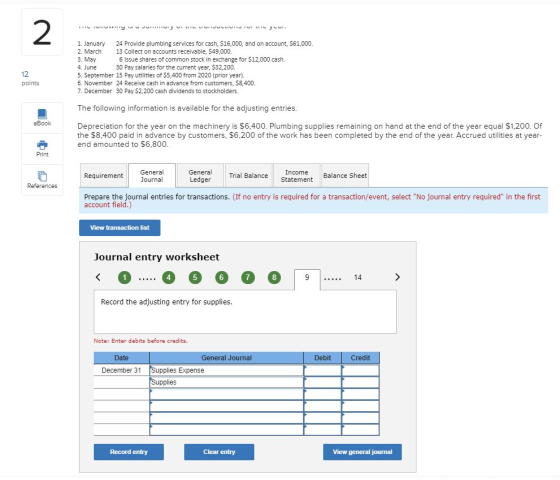Open the eBook icon
Image resolution: width=560 pixels, height=480 pixels.
pyautogui.click(x=42, y=114)
